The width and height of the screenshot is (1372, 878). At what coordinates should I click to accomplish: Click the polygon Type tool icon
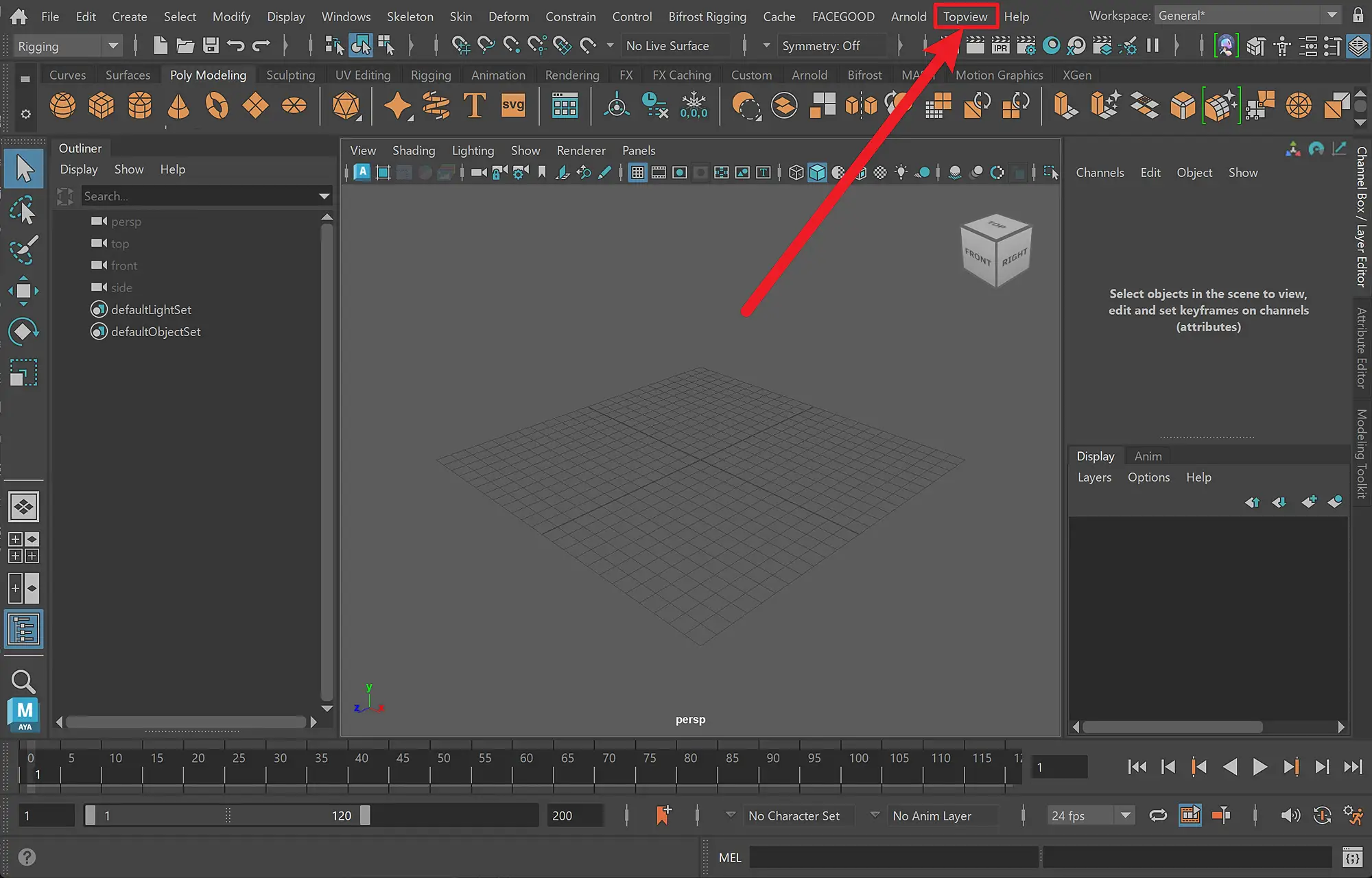click(x=475, y=106)
